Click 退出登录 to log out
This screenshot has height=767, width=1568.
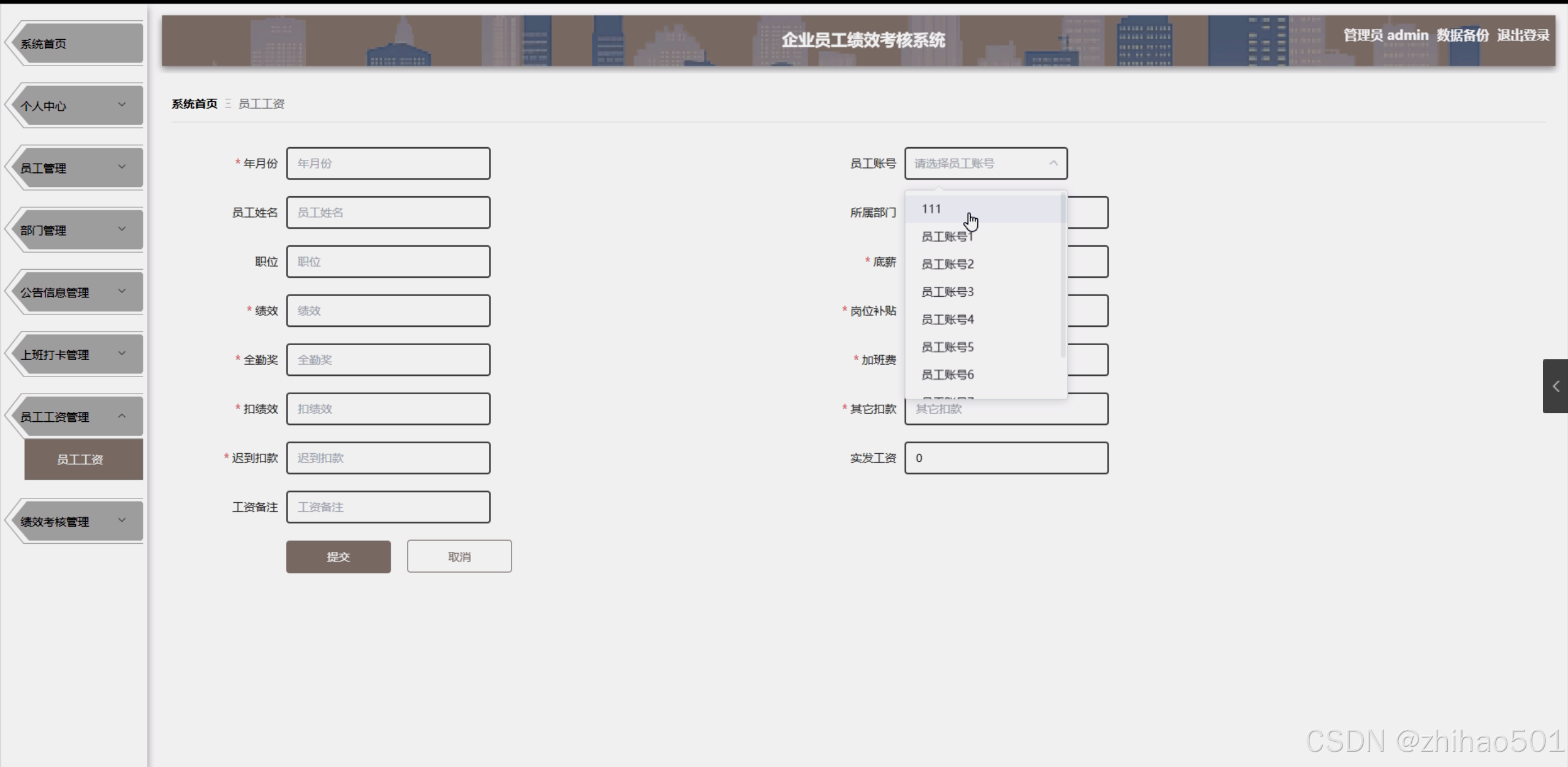click(1524, 35)
